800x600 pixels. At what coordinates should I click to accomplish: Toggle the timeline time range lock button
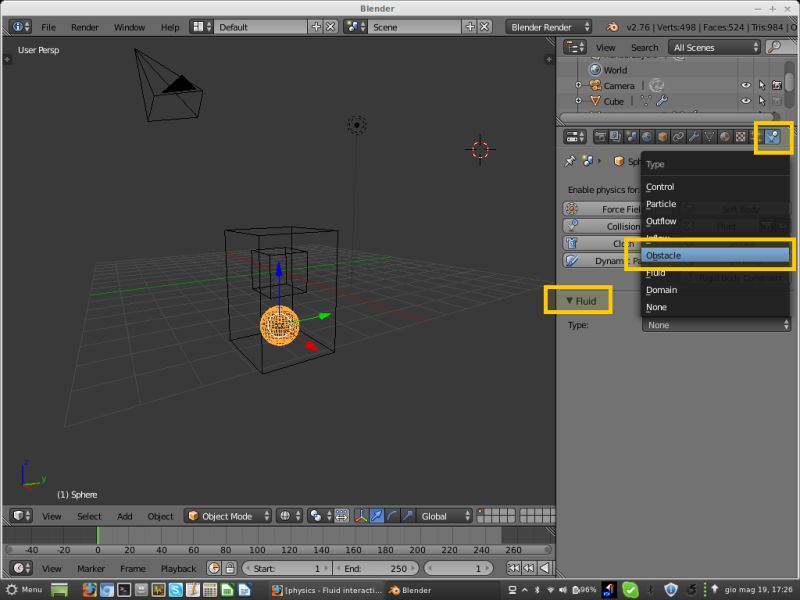[x=230, y=568]
